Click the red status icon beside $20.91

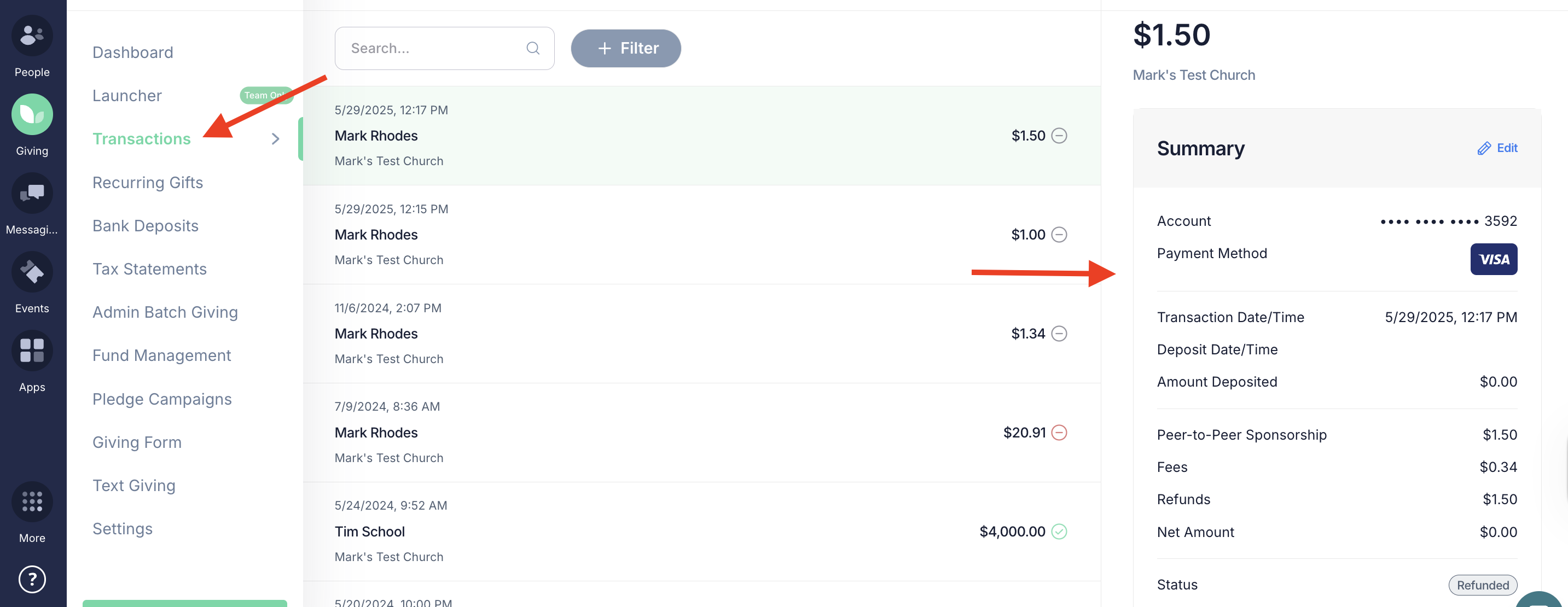pos(1059,433)
